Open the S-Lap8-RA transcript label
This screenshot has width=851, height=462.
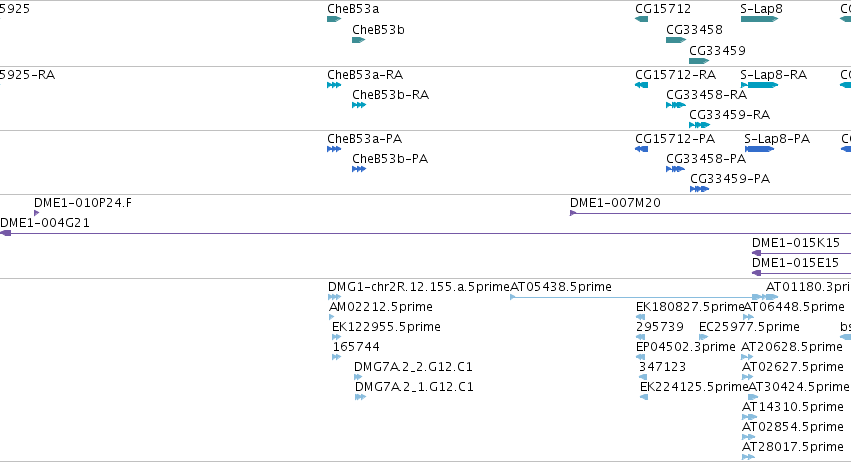pos(773,75)
